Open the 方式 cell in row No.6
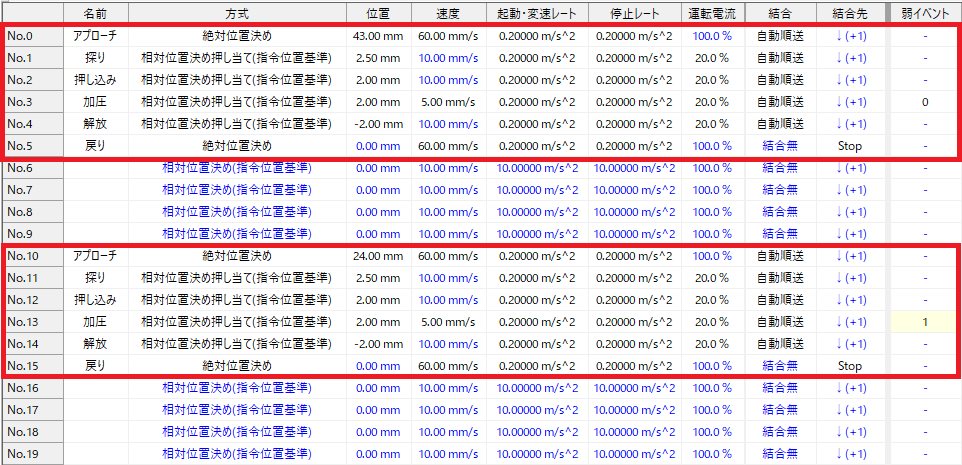The image size is (962, 465). [236, 168]
